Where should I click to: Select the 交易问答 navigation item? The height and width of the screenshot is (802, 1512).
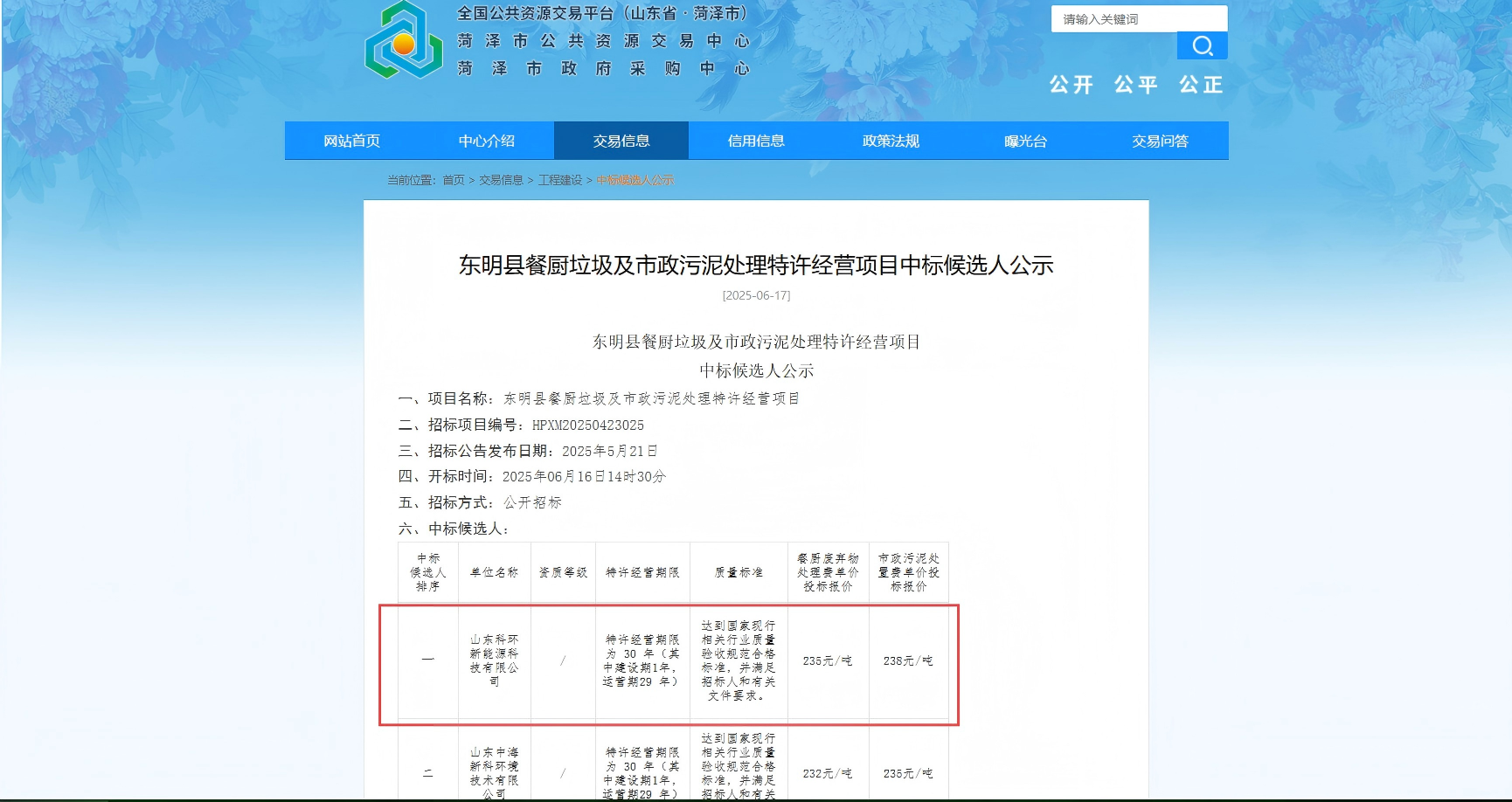(1160, 140)
